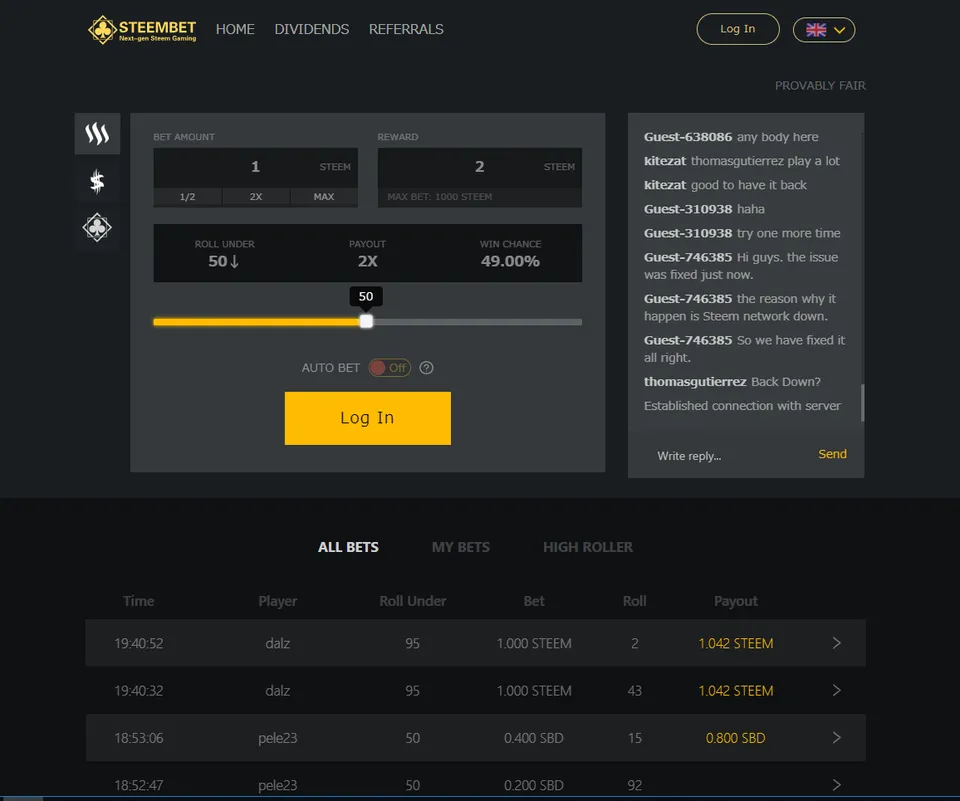Click the 0.400 SBD bet value
Screen dimensions: 960x801
[x=534, y=738]
